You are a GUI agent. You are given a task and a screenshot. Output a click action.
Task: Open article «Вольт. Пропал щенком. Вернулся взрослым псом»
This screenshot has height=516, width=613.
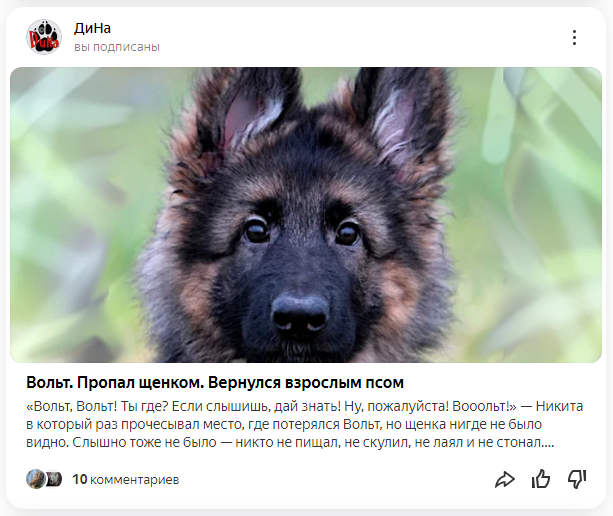(x=215, y=382)
